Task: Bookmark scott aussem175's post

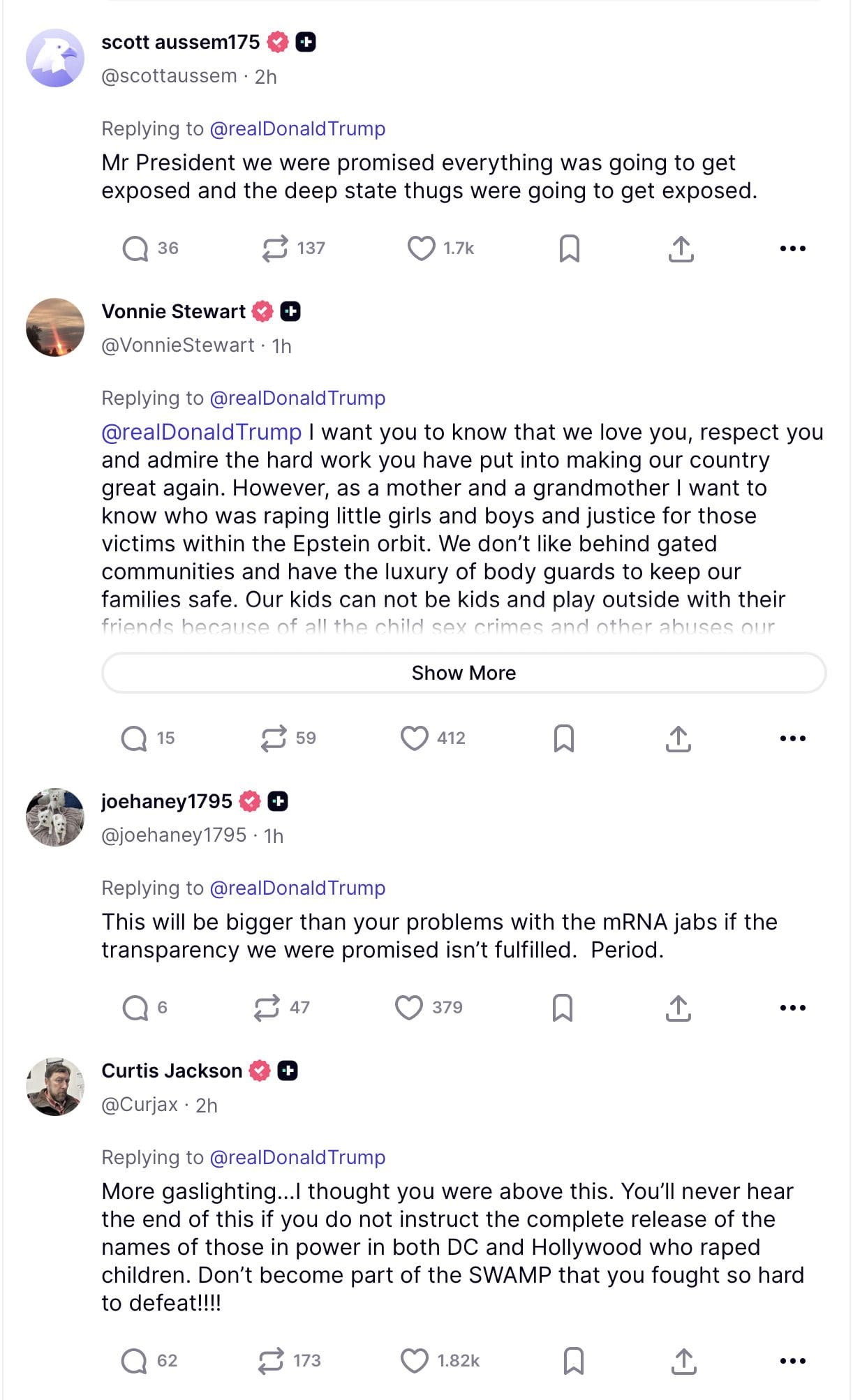Action: [569, 248]
